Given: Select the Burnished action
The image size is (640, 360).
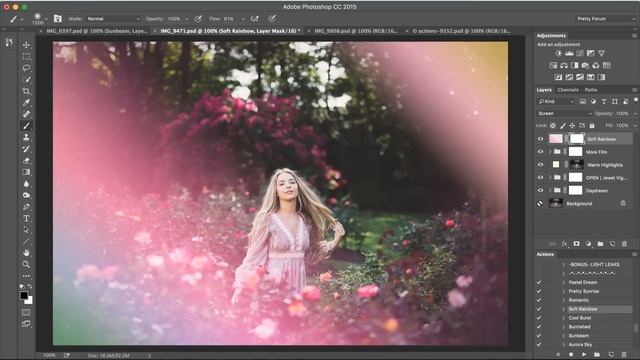Looking at the screenshot, I should 580,327.
